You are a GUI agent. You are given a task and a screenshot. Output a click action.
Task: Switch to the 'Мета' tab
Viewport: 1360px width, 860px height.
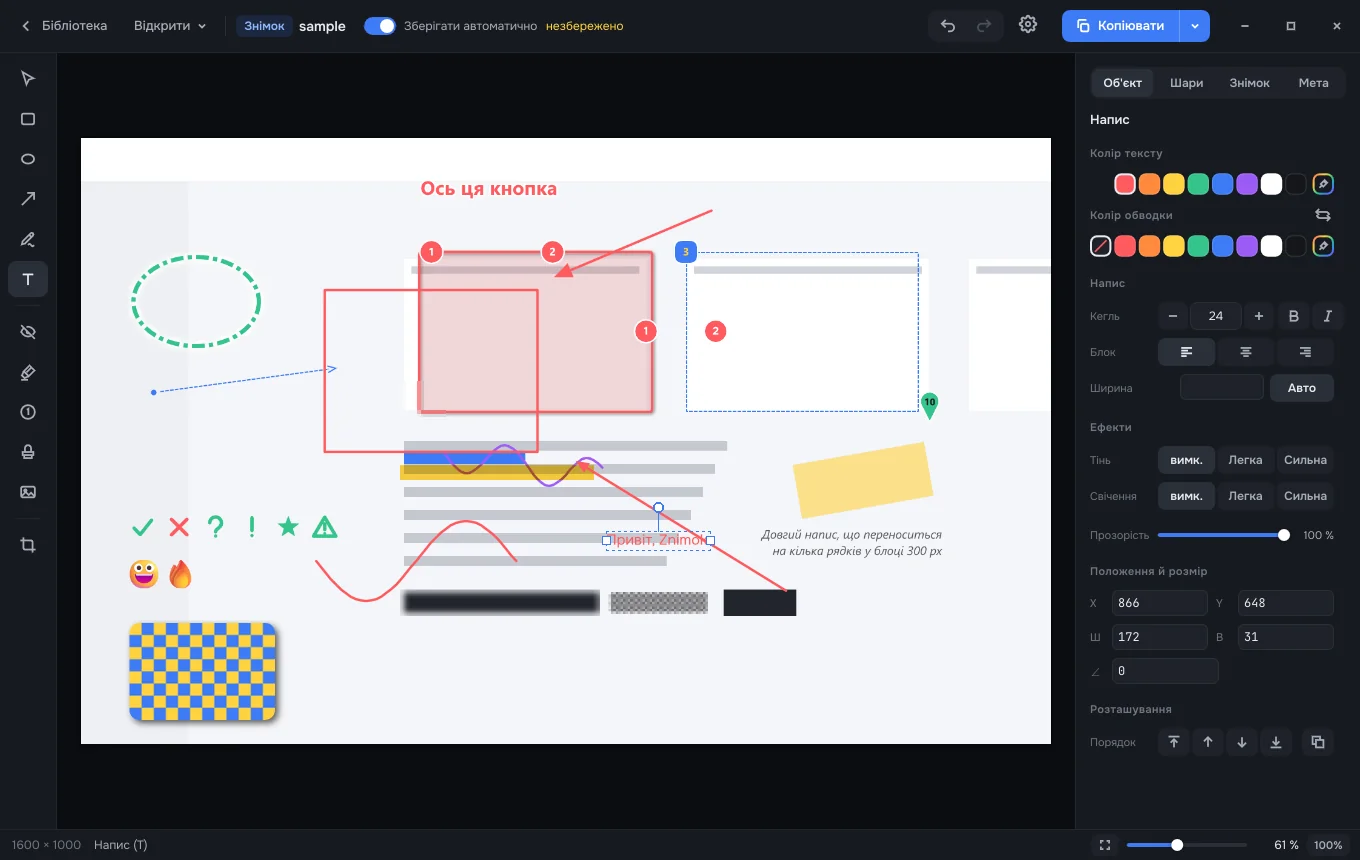tap(1313, 83)
